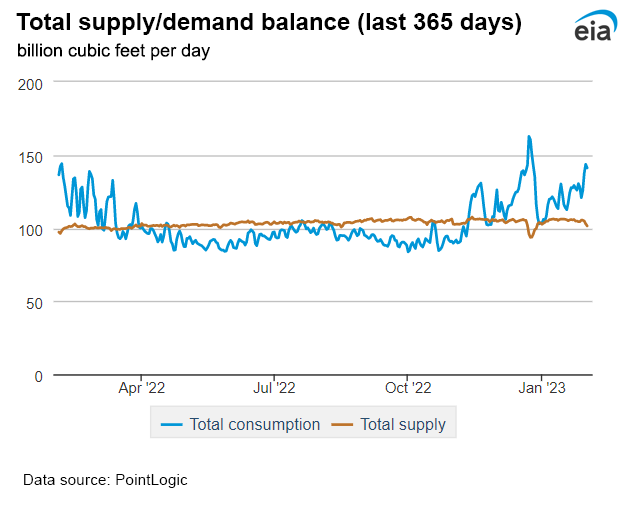Click the 100 y-axis label

[x=30, y=231]
